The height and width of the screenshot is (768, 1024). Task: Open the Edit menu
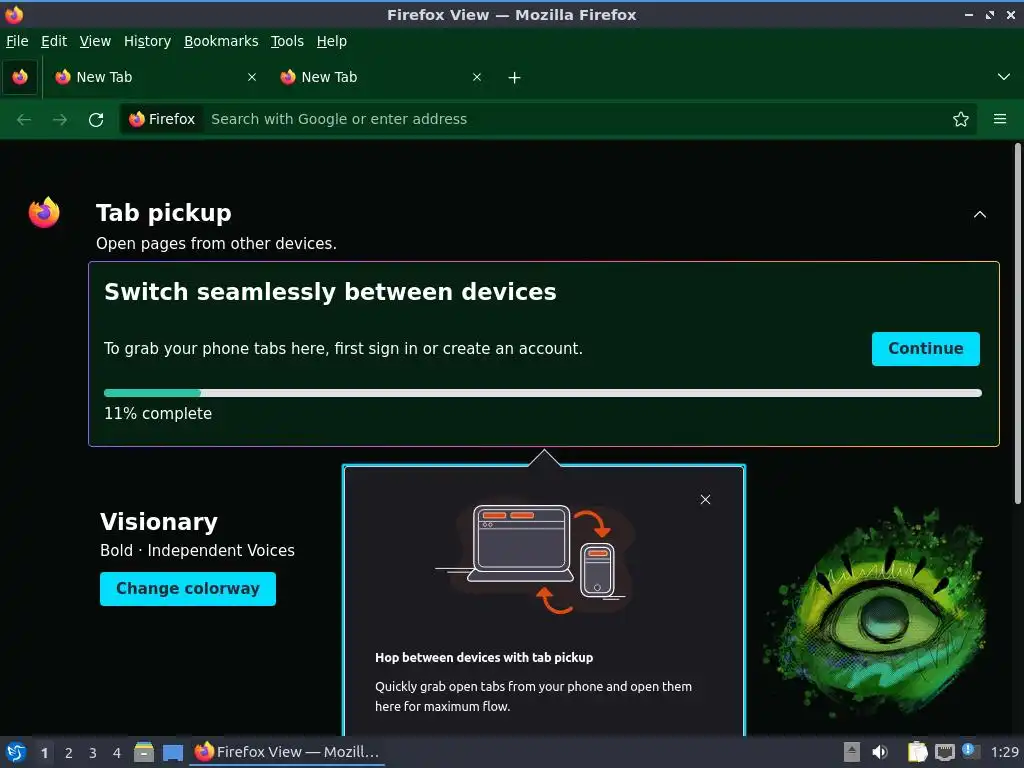click(54, 41)
